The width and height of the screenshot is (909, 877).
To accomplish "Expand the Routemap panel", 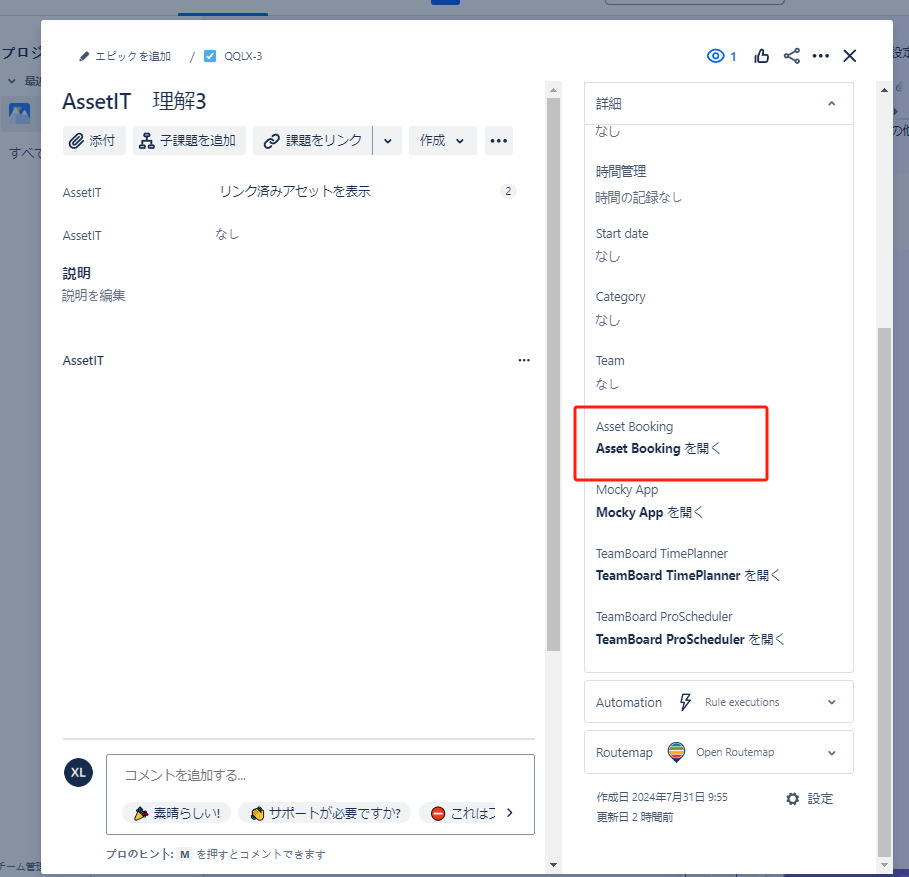I will click(831, 752).
